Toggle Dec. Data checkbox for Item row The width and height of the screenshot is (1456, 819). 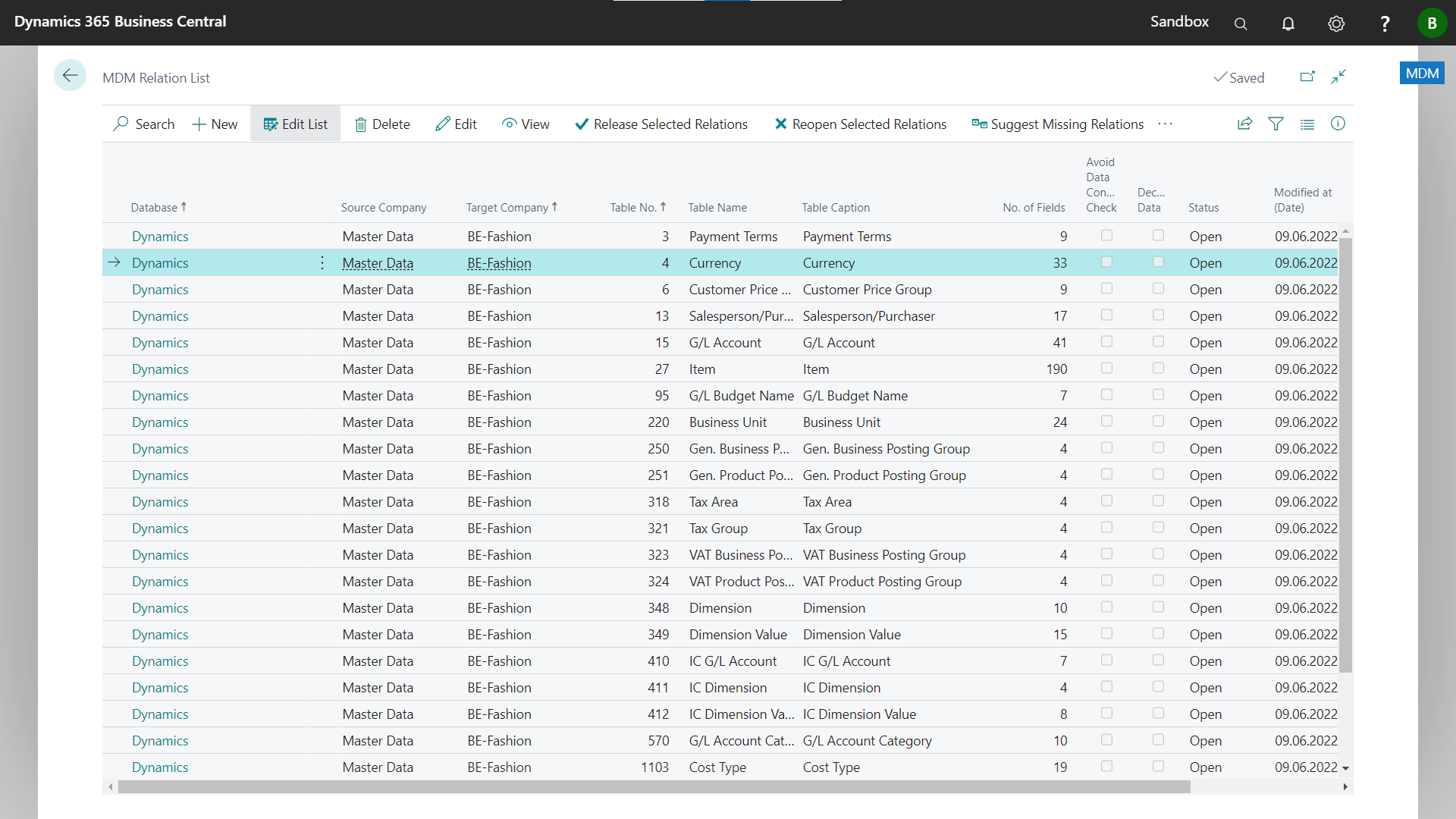click(x=1158, y=368)
